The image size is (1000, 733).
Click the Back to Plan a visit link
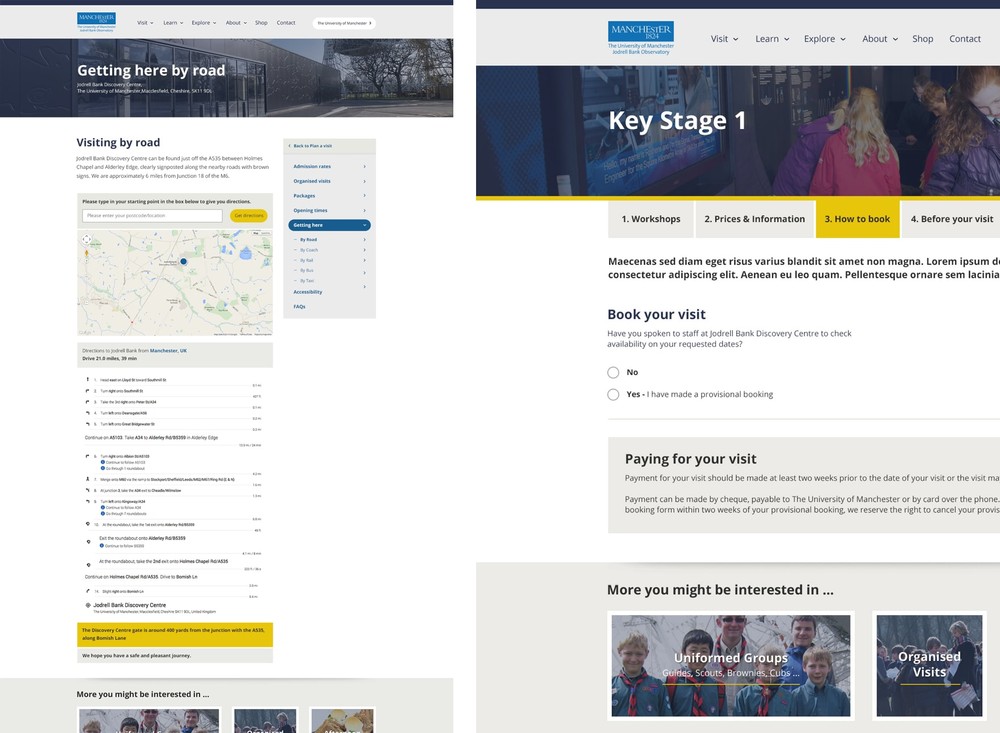tap(312, 146)
